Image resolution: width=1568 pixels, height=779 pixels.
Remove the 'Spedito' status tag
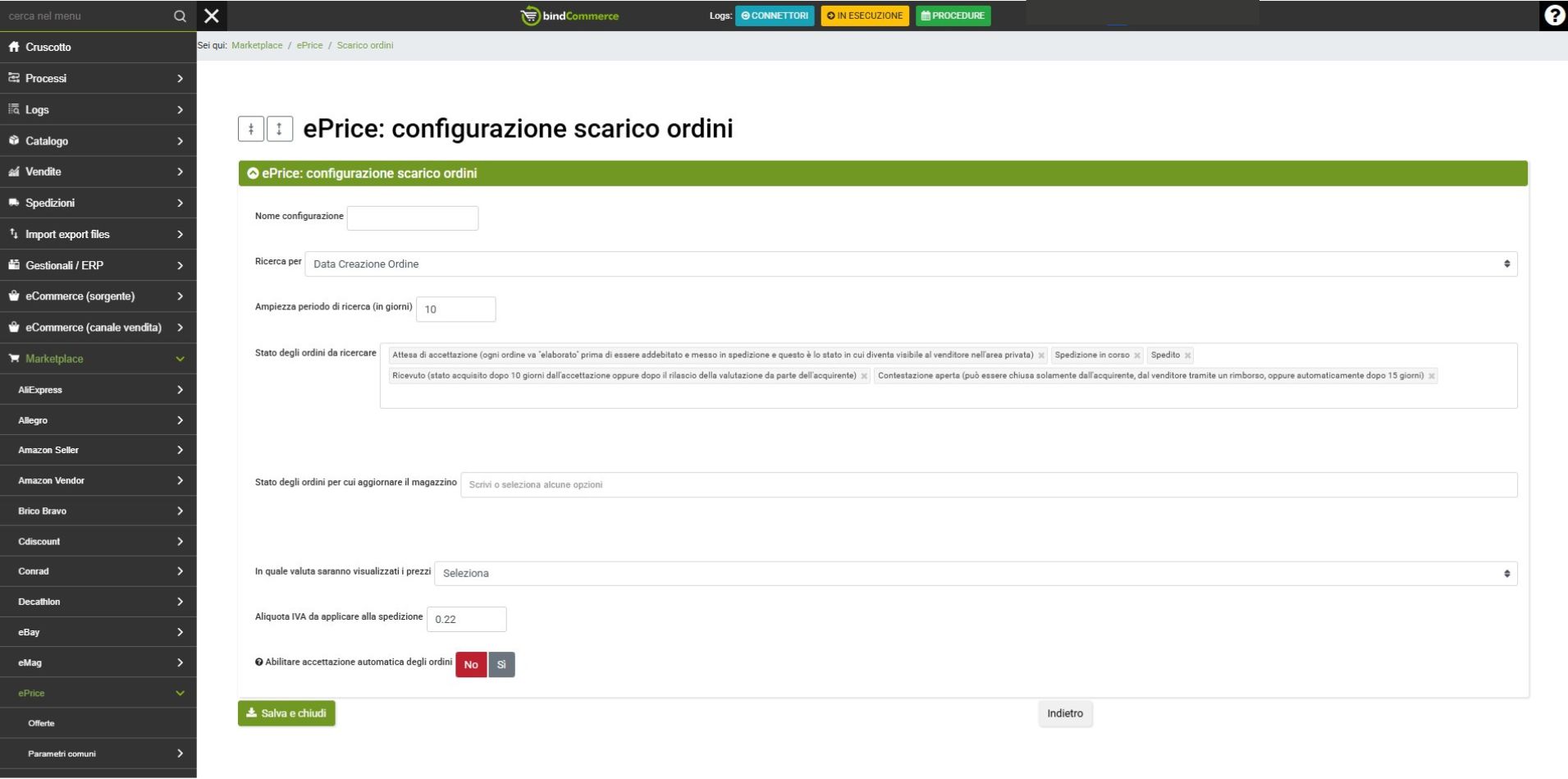click(x=1187, y=355)
